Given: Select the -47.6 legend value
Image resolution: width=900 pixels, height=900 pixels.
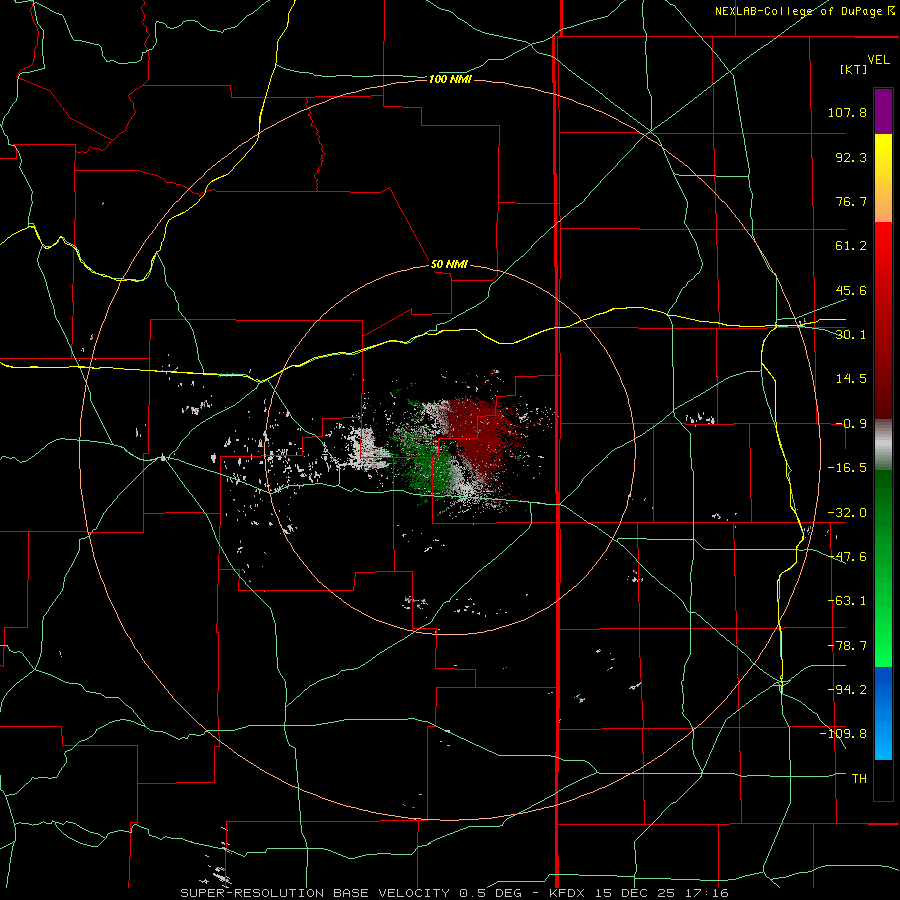Looking at the screenshot, I should 847,557.
